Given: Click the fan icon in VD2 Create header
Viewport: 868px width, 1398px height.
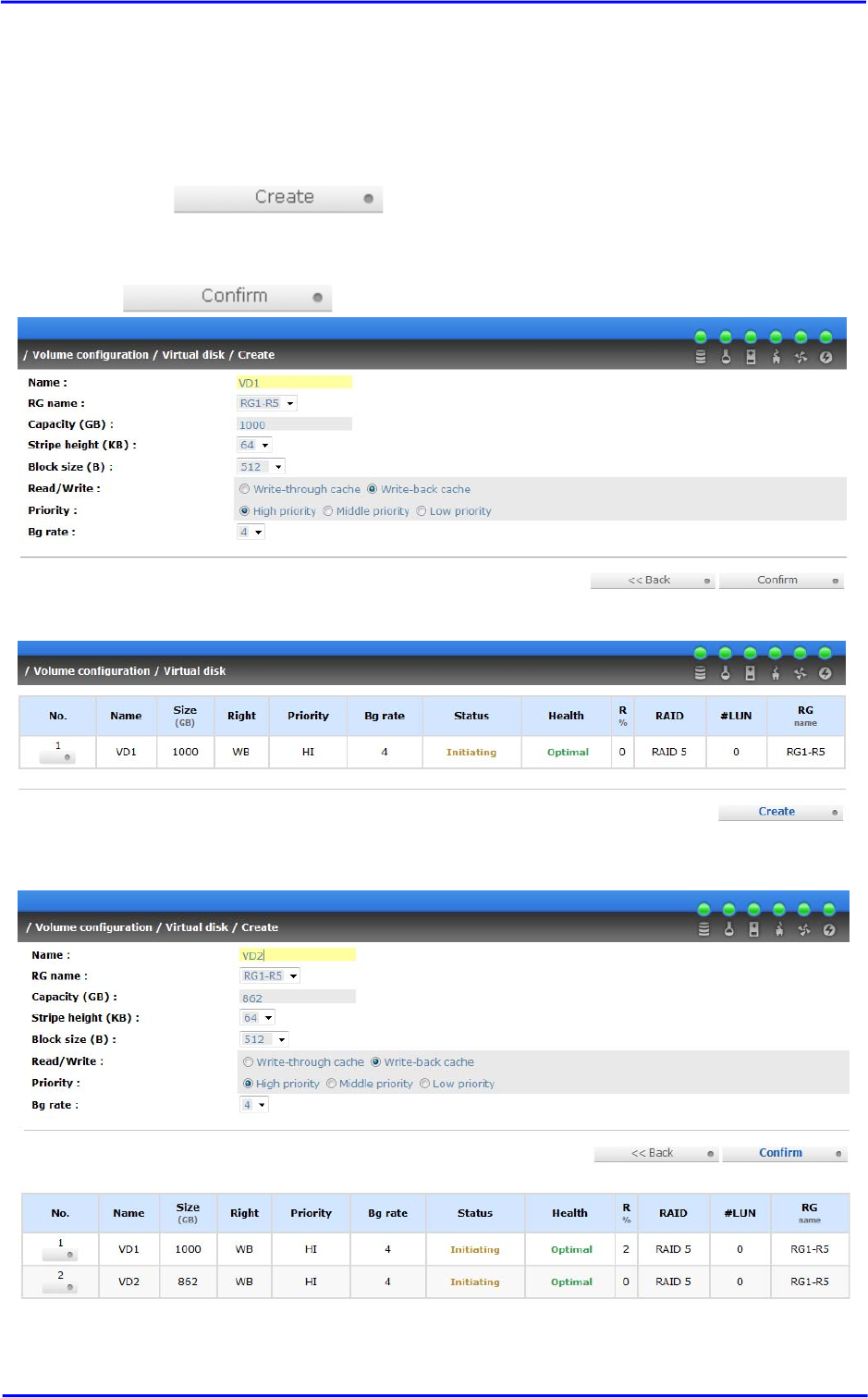Looking at the screenshot, I should coord(803,929).
